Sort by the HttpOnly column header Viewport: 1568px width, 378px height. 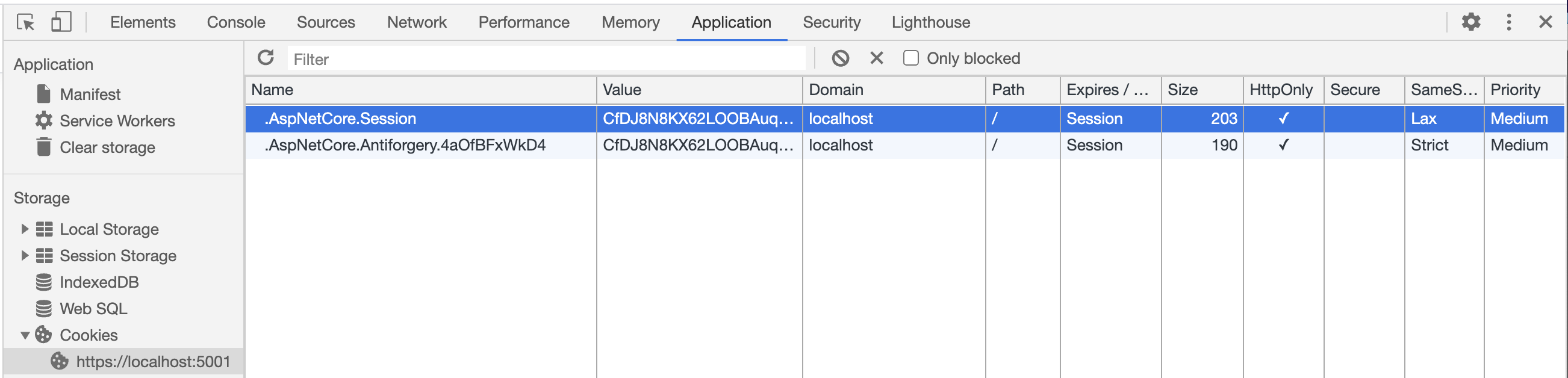pos(1283,90)
